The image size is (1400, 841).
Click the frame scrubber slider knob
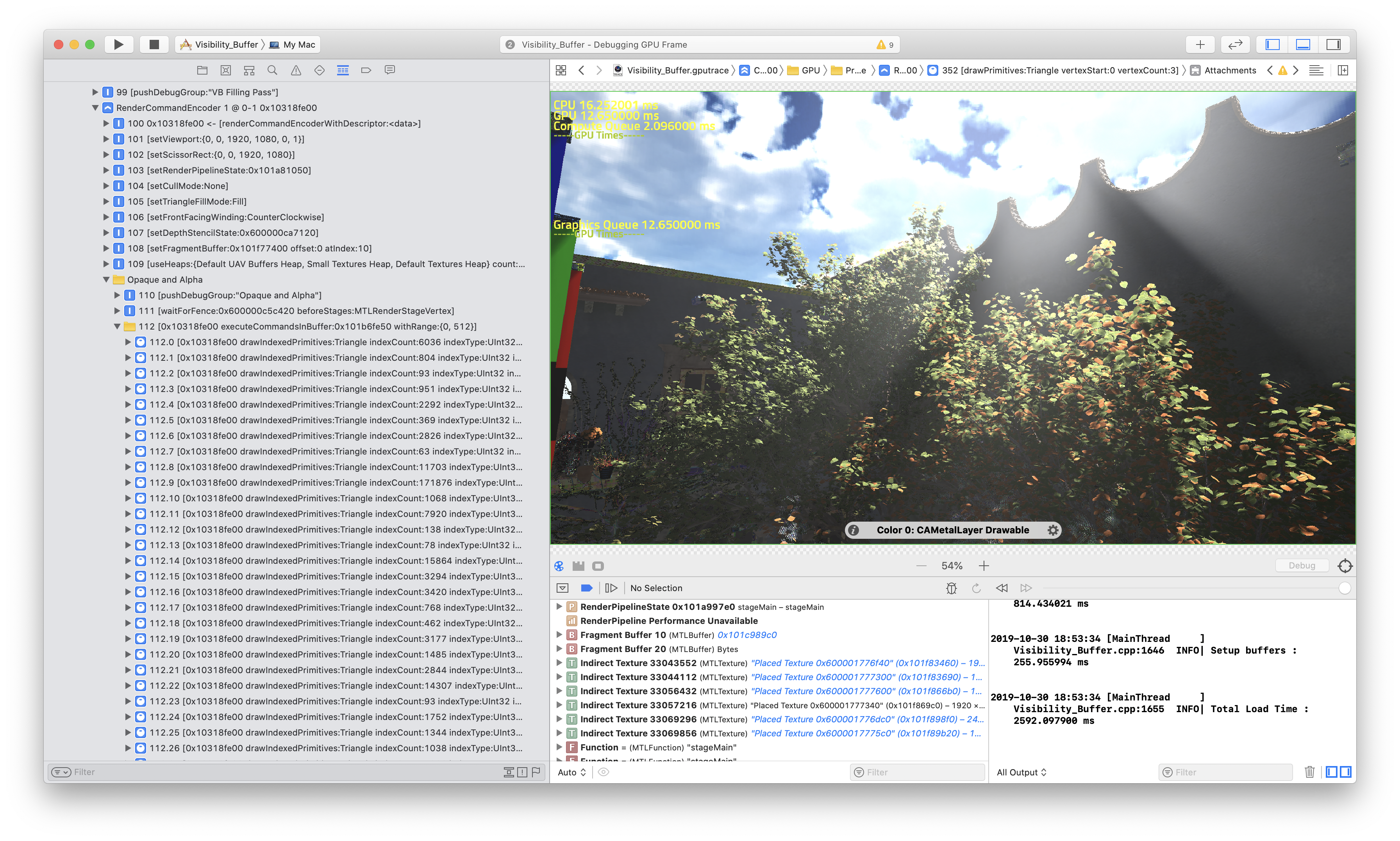[x=1345, y=588]
